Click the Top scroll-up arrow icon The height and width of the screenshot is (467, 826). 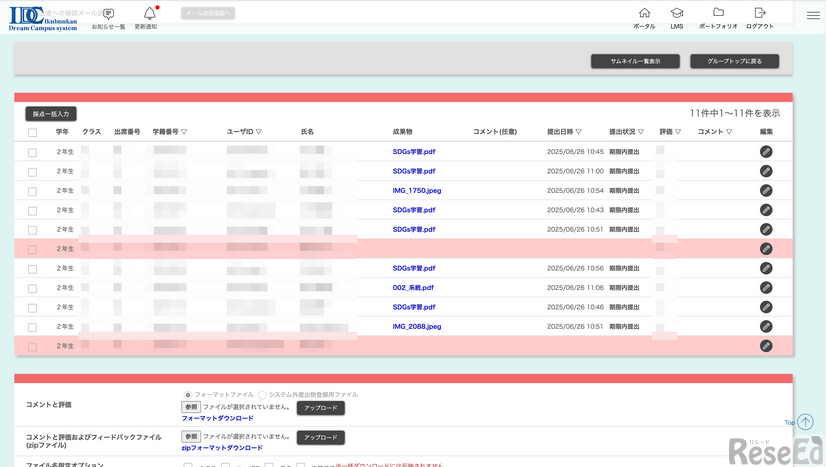pos(805,422)
